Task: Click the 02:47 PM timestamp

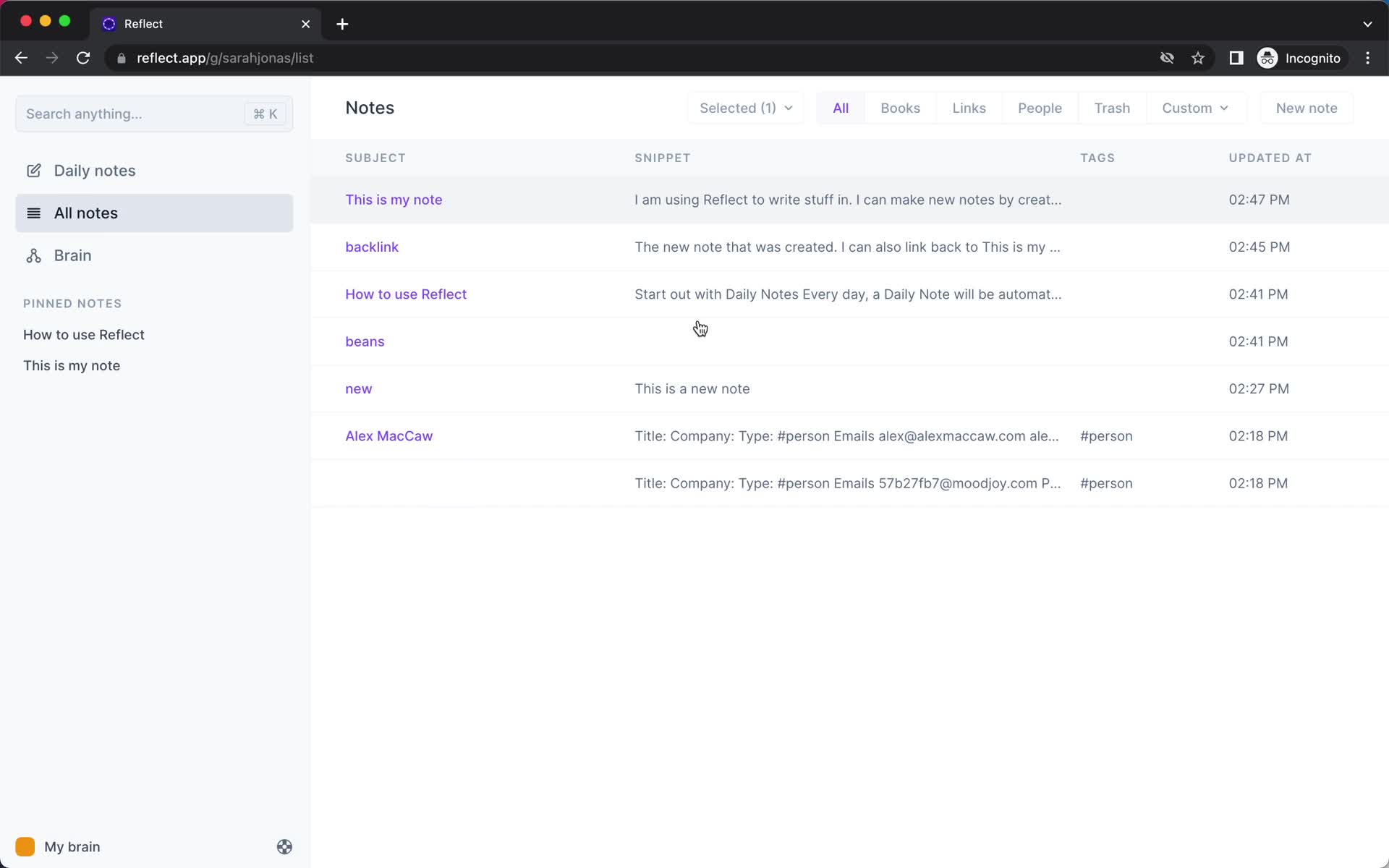Action: (1259, 200)
